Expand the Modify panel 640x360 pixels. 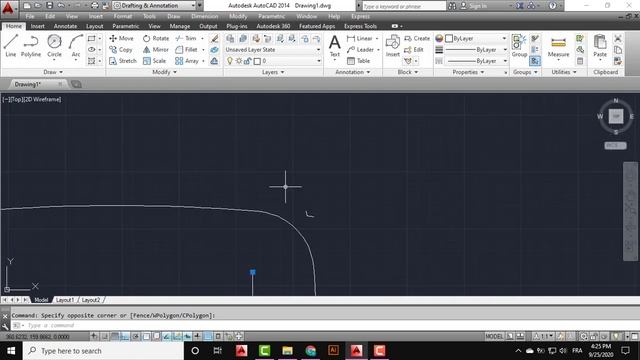pyautogui.click(x=164, y=72)
